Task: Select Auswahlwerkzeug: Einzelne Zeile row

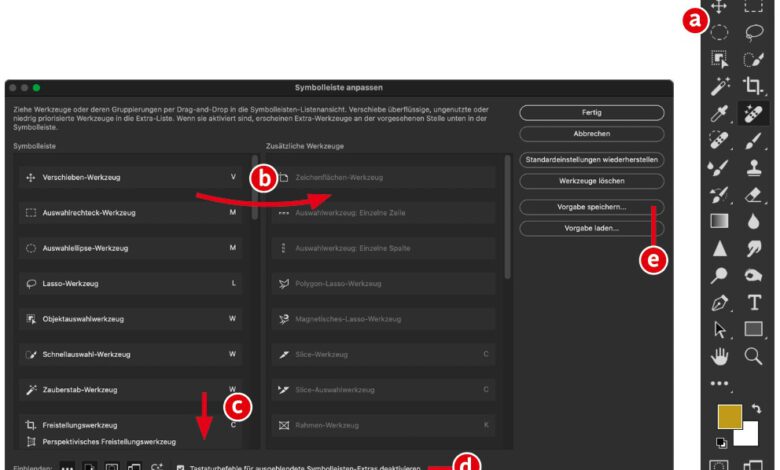Action: pyautogui.click(x=384, y=213)
